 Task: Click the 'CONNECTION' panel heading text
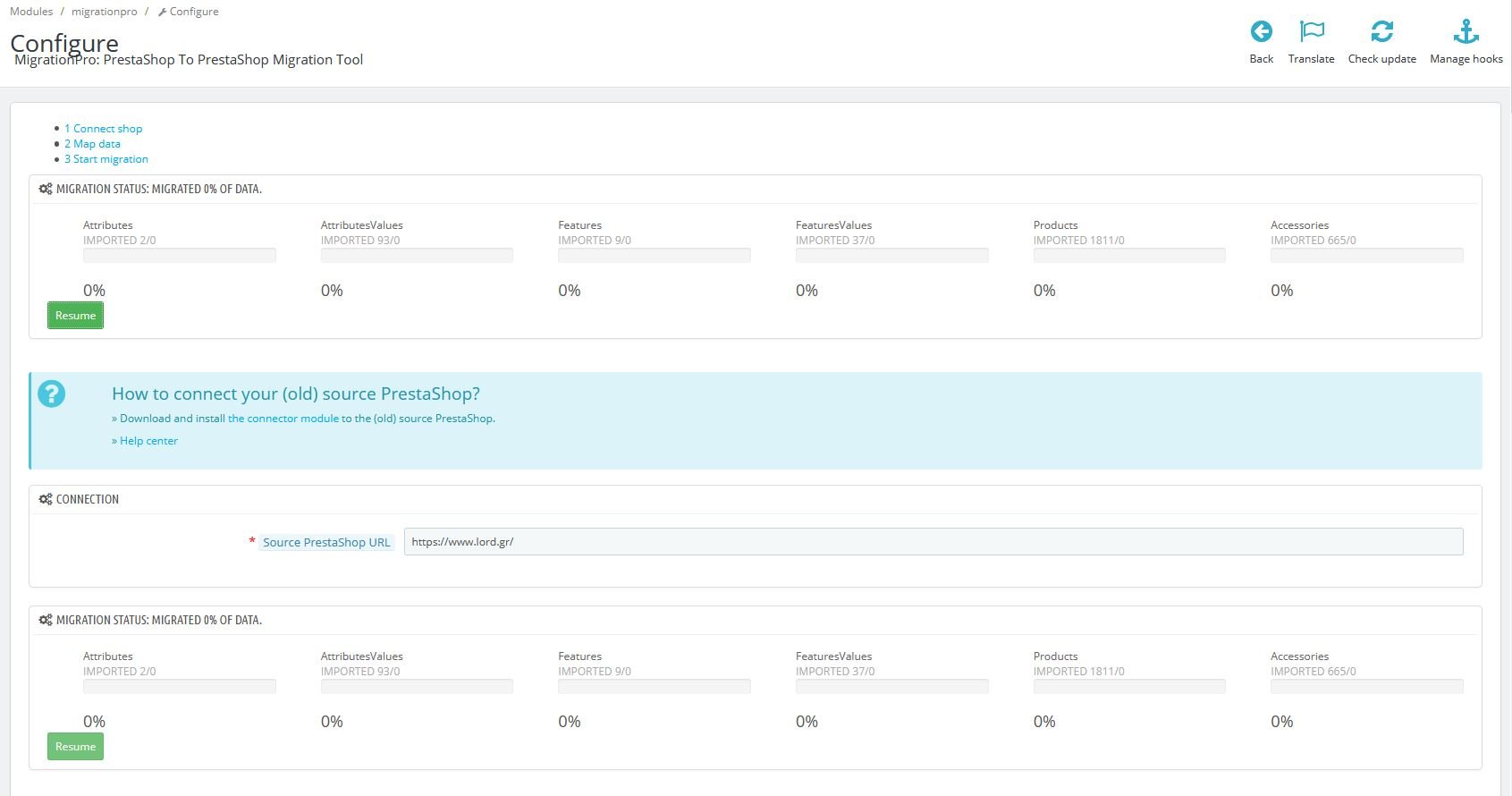88,499
